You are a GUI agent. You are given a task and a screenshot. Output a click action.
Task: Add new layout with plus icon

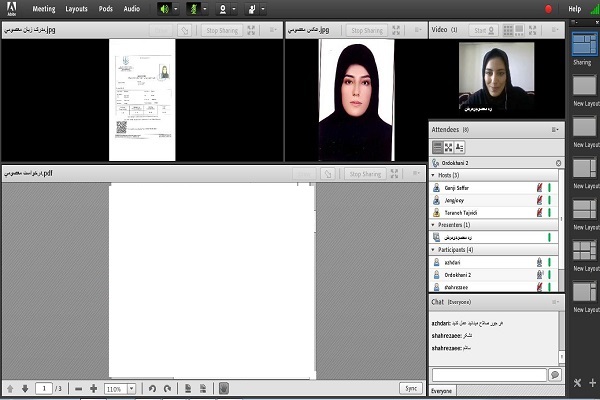point(592,383)
